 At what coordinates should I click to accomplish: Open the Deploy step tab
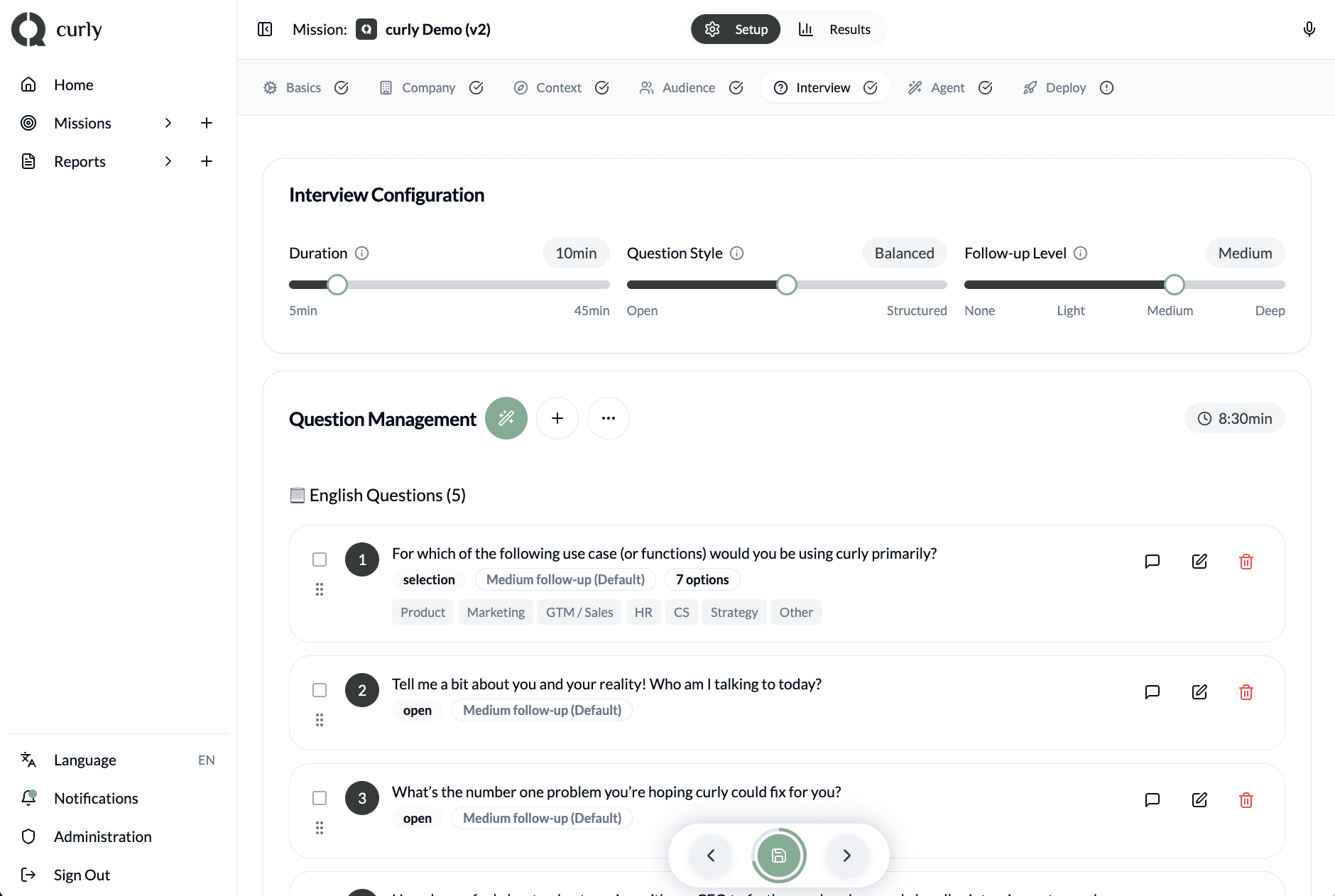[1068, 87]
